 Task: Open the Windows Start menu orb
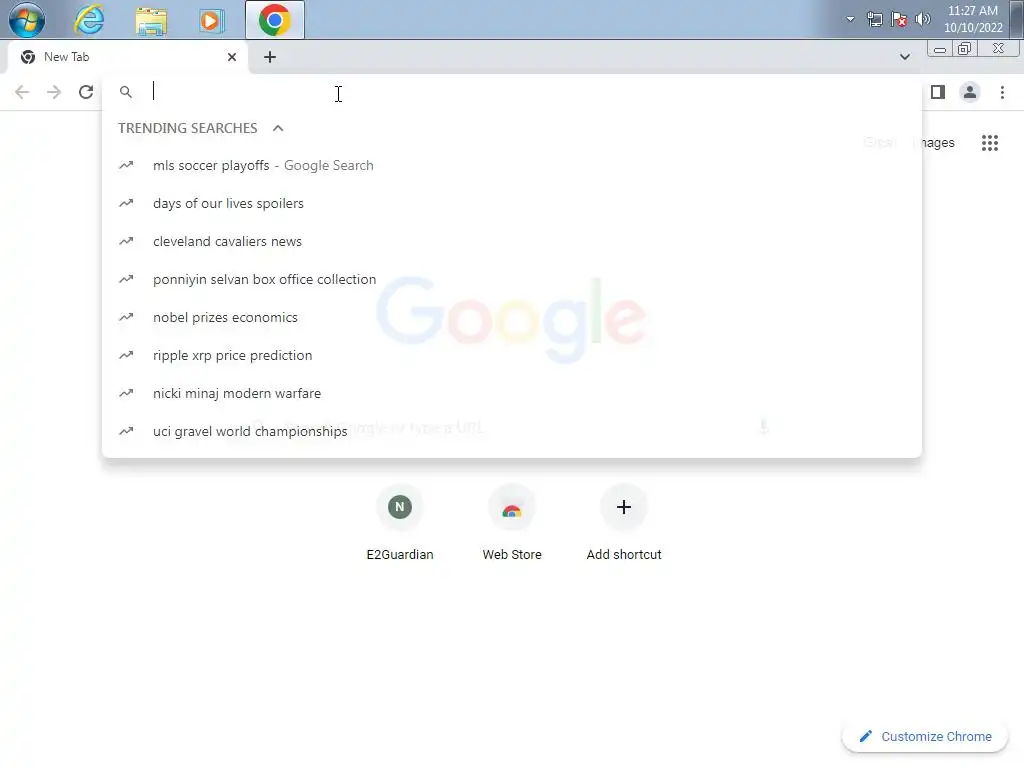coord(27,20)
